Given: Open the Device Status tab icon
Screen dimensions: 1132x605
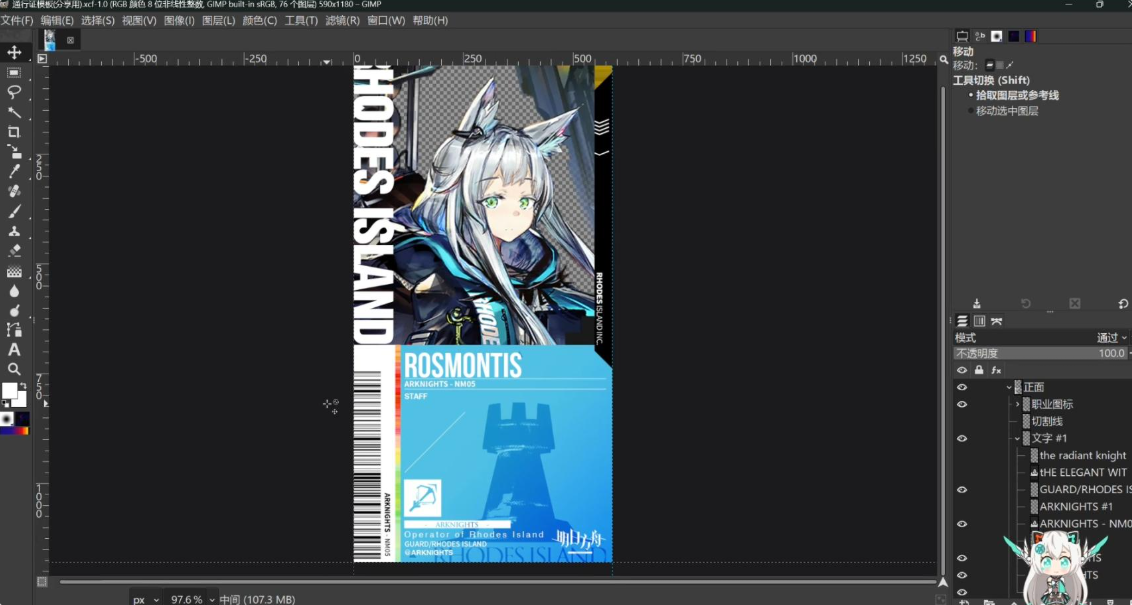Looking at the screenshot, I should click(980, 36).
